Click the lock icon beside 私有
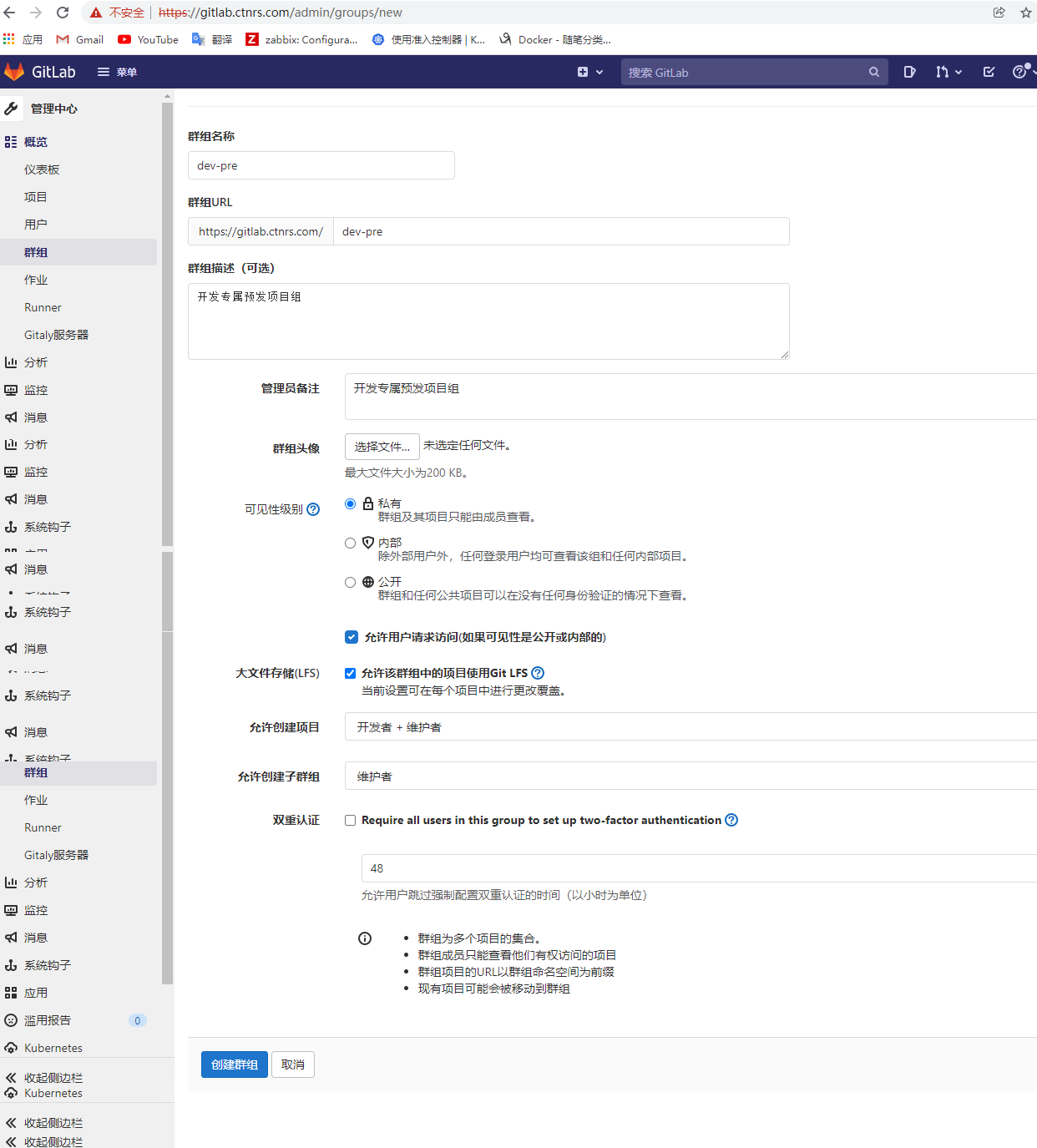 (368, 503)
